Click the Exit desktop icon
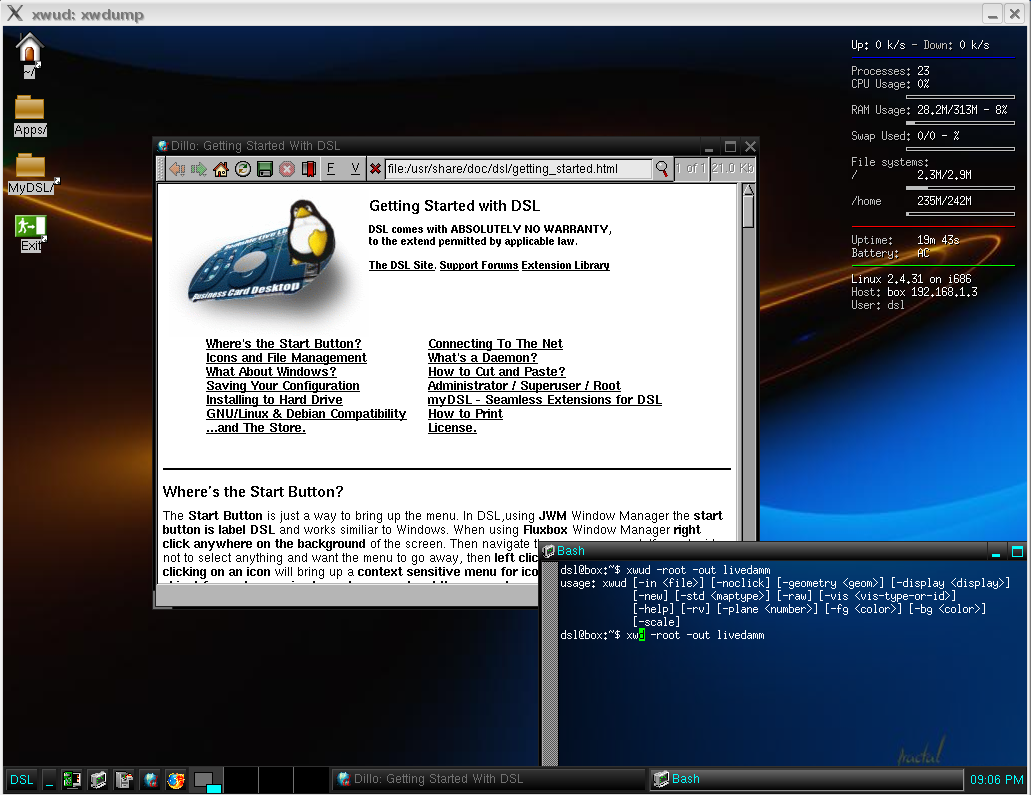The width and height of the screenshot is (1031, 795). pyautogui.click(x=30, y=234)
